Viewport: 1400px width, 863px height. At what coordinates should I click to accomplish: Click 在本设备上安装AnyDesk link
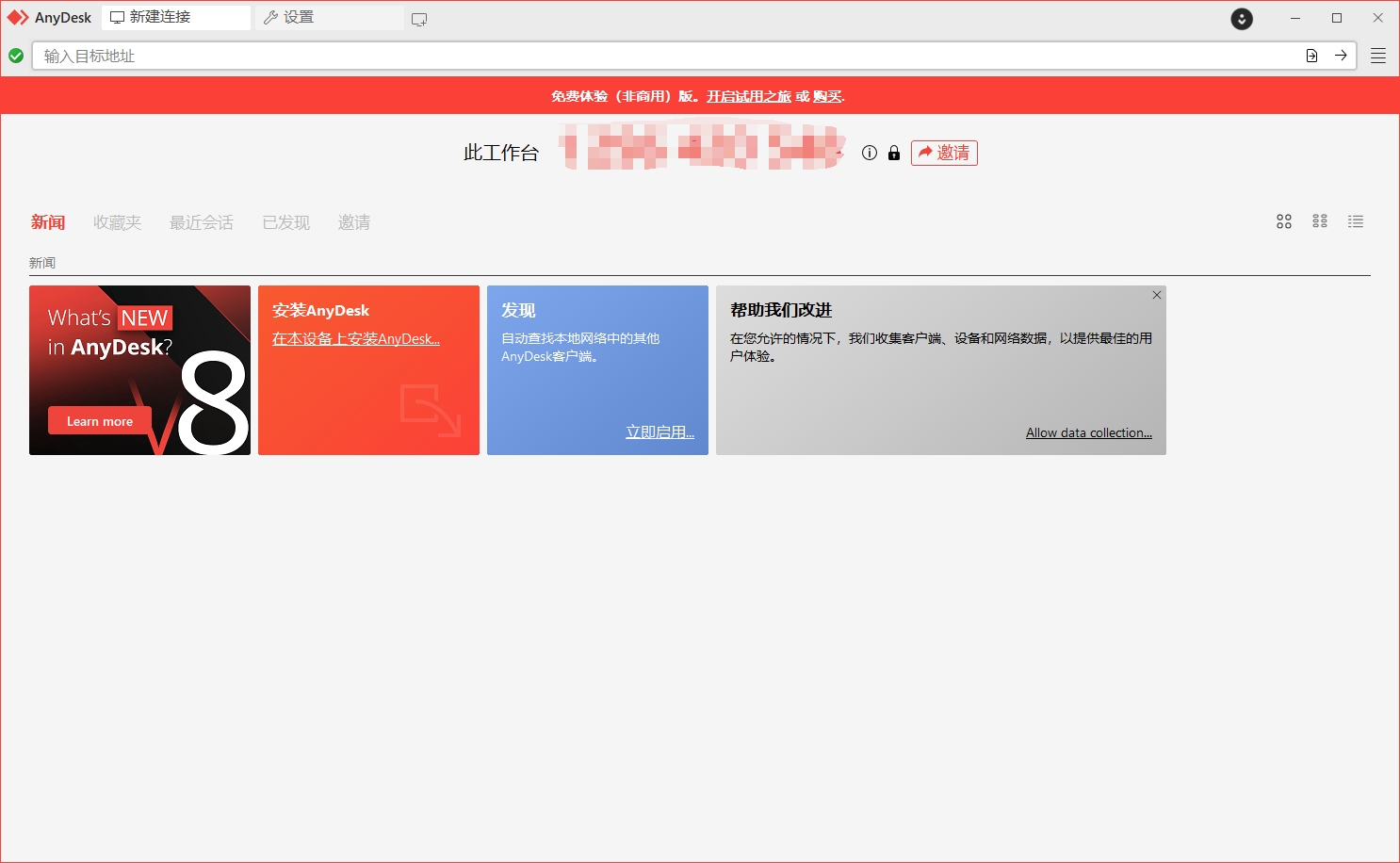point(356,339)
